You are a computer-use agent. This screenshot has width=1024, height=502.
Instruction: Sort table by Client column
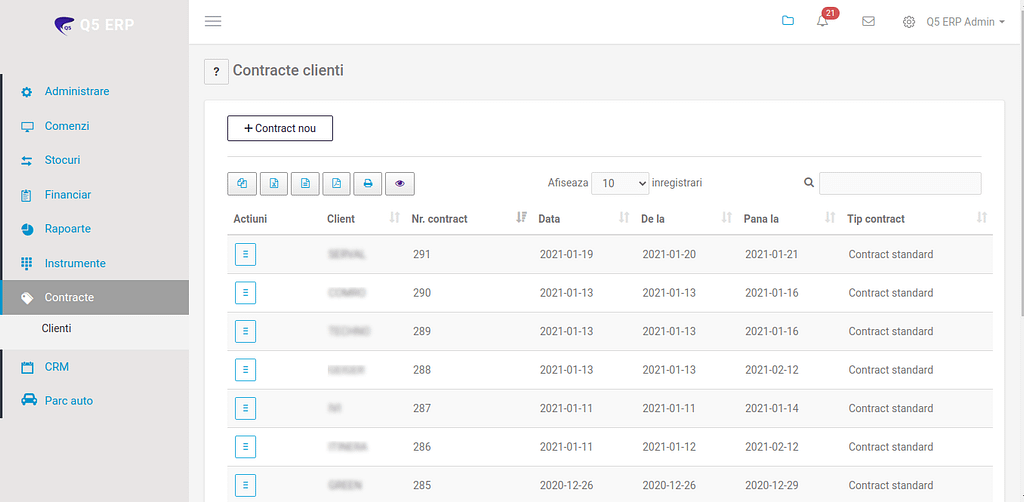click(363, 219)
